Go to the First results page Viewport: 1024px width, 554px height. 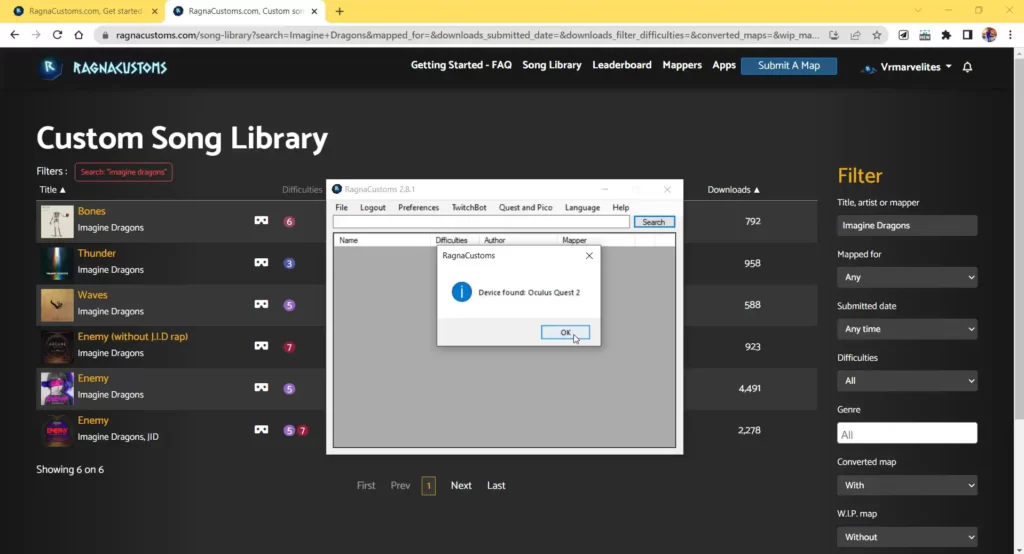pyautogui.click(x=366, y=485)
